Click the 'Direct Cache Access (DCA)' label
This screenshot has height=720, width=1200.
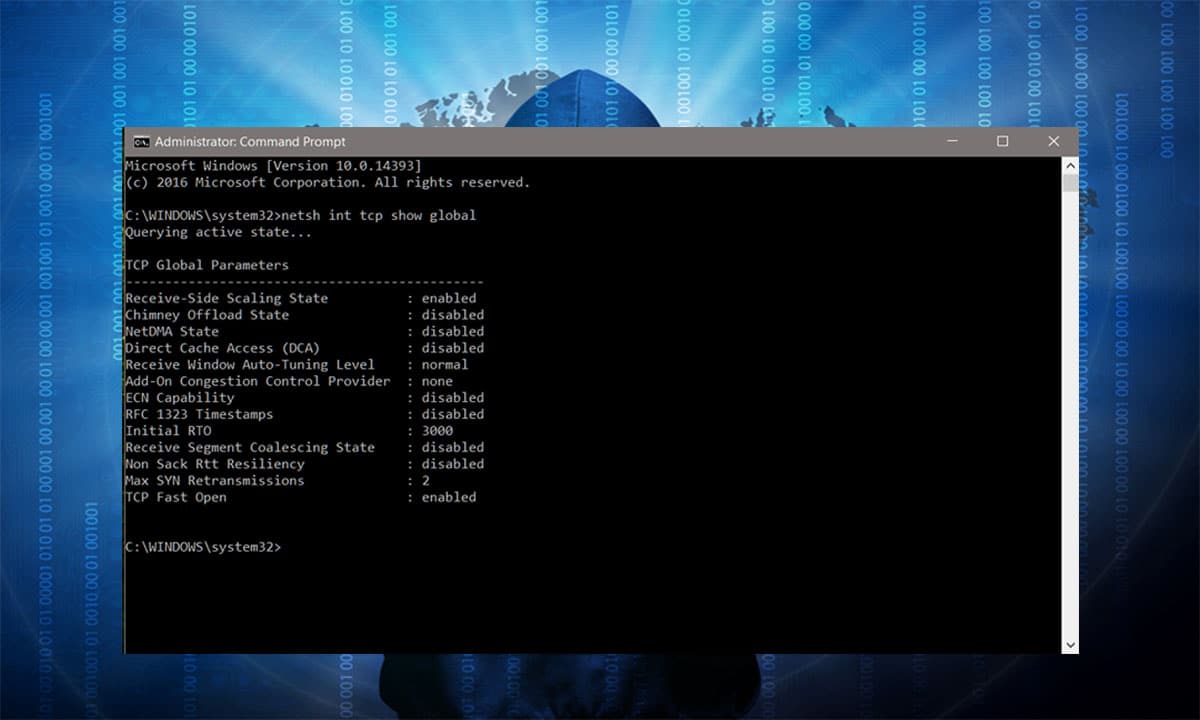222,348
